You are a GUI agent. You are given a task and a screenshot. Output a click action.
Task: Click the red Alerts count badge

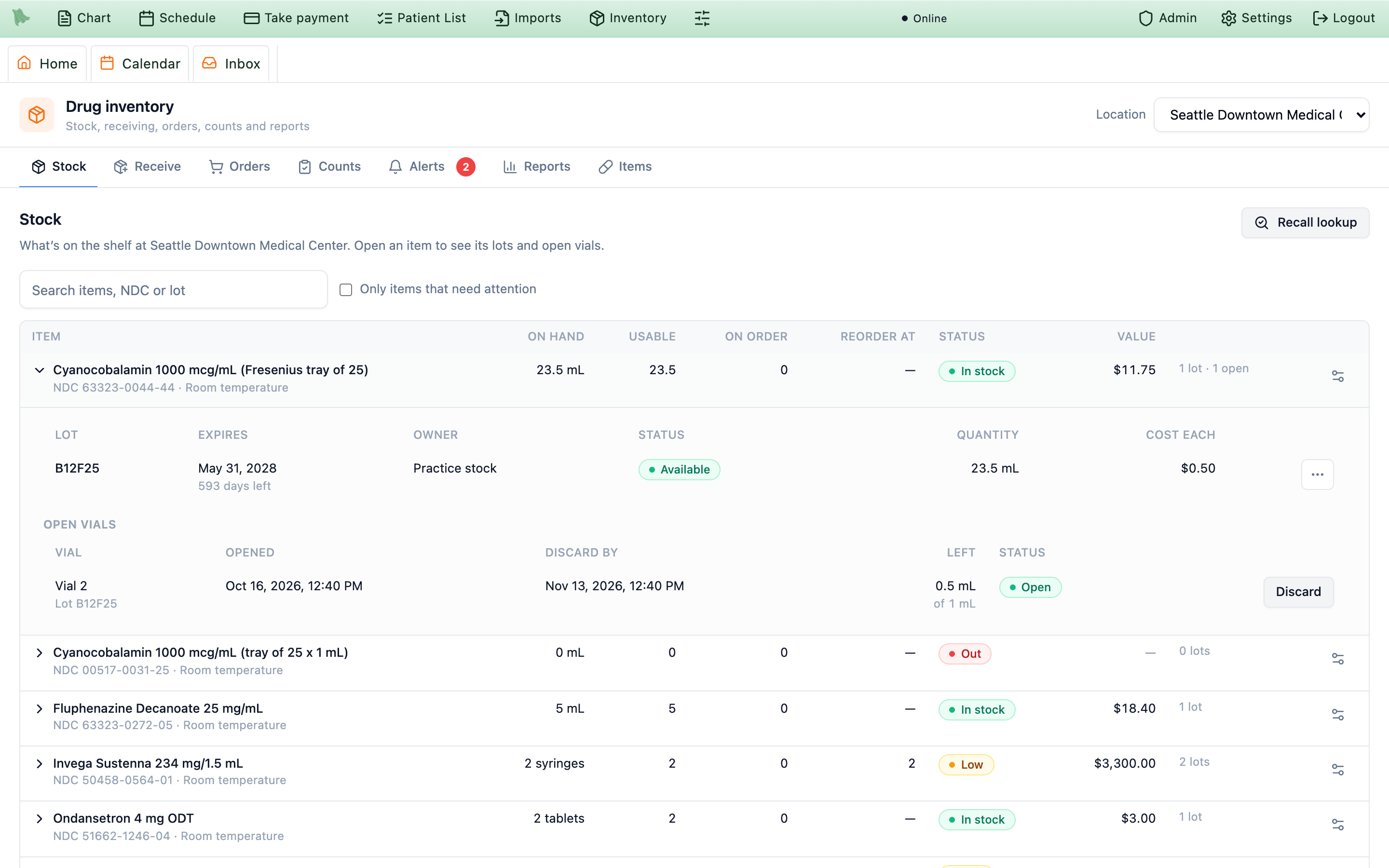(x=465, y=167)
